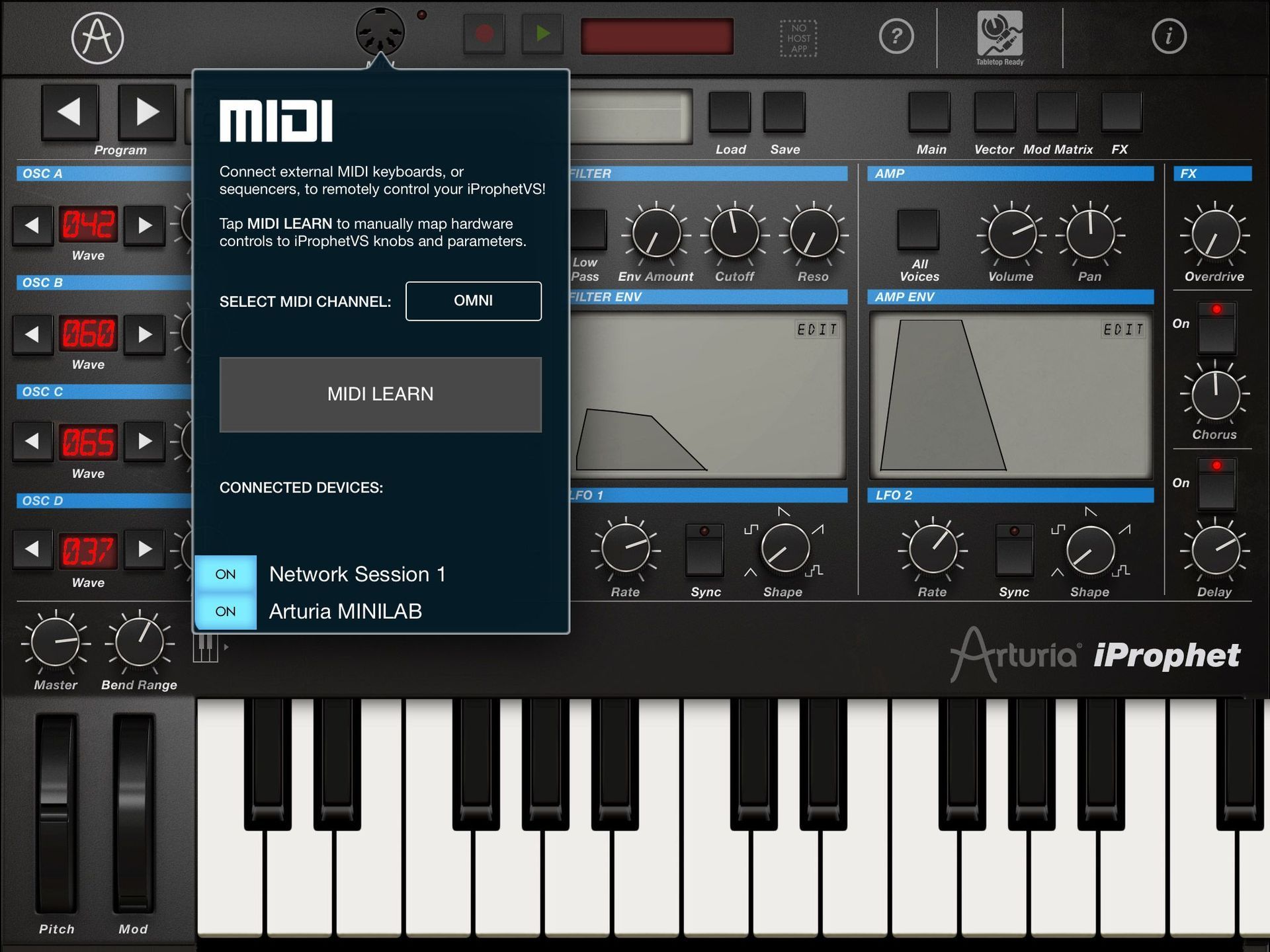Toggle the Low Pass filter type button
This screenshot has height=952, width=1270.
(588, 230)
